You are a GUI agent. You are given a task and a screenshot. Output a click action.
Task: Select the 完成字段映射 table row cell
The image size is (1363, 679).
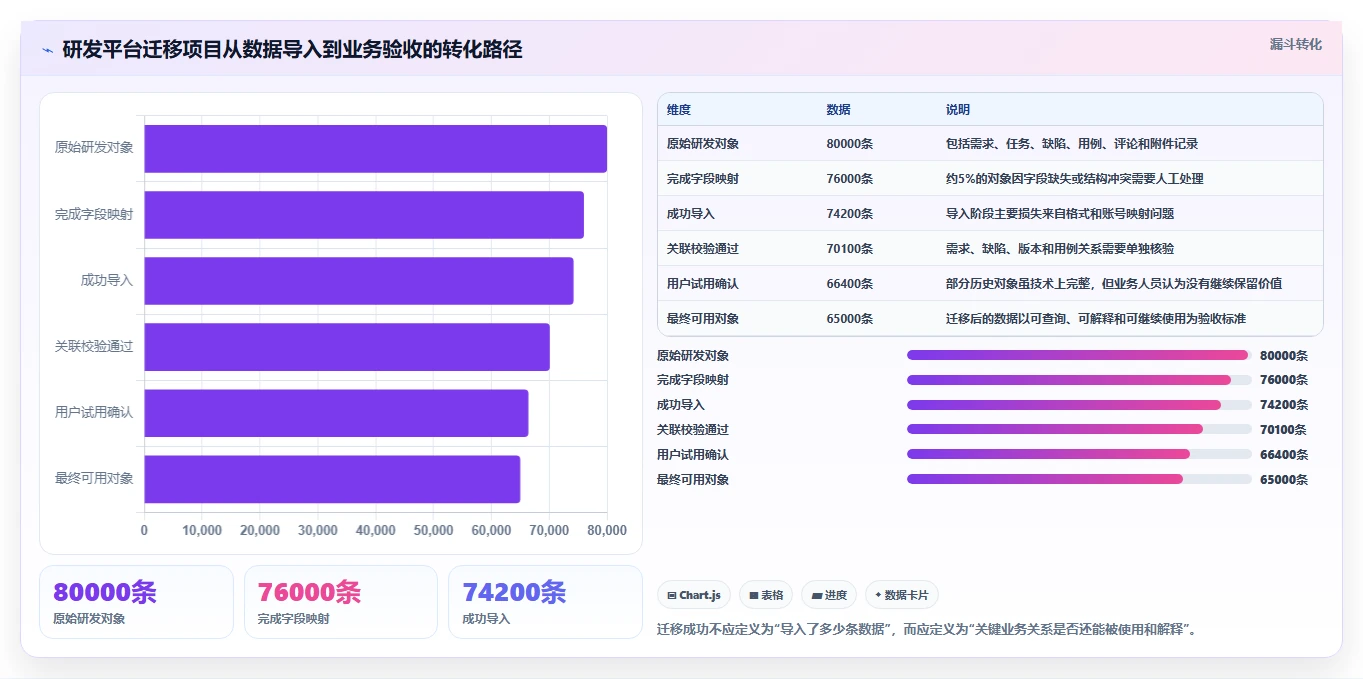703,178
